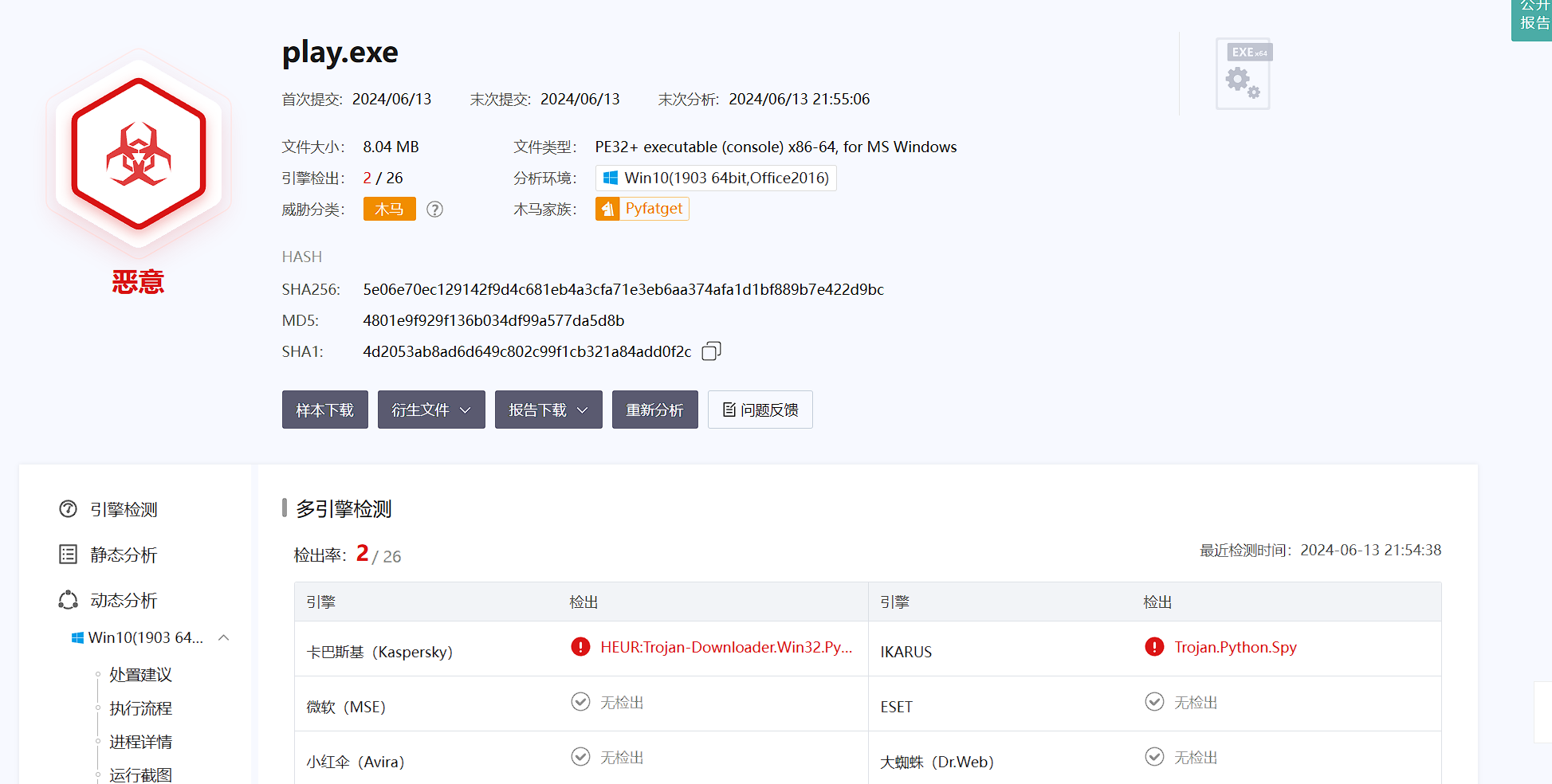Go to 动态分析 section

(124, 600)
